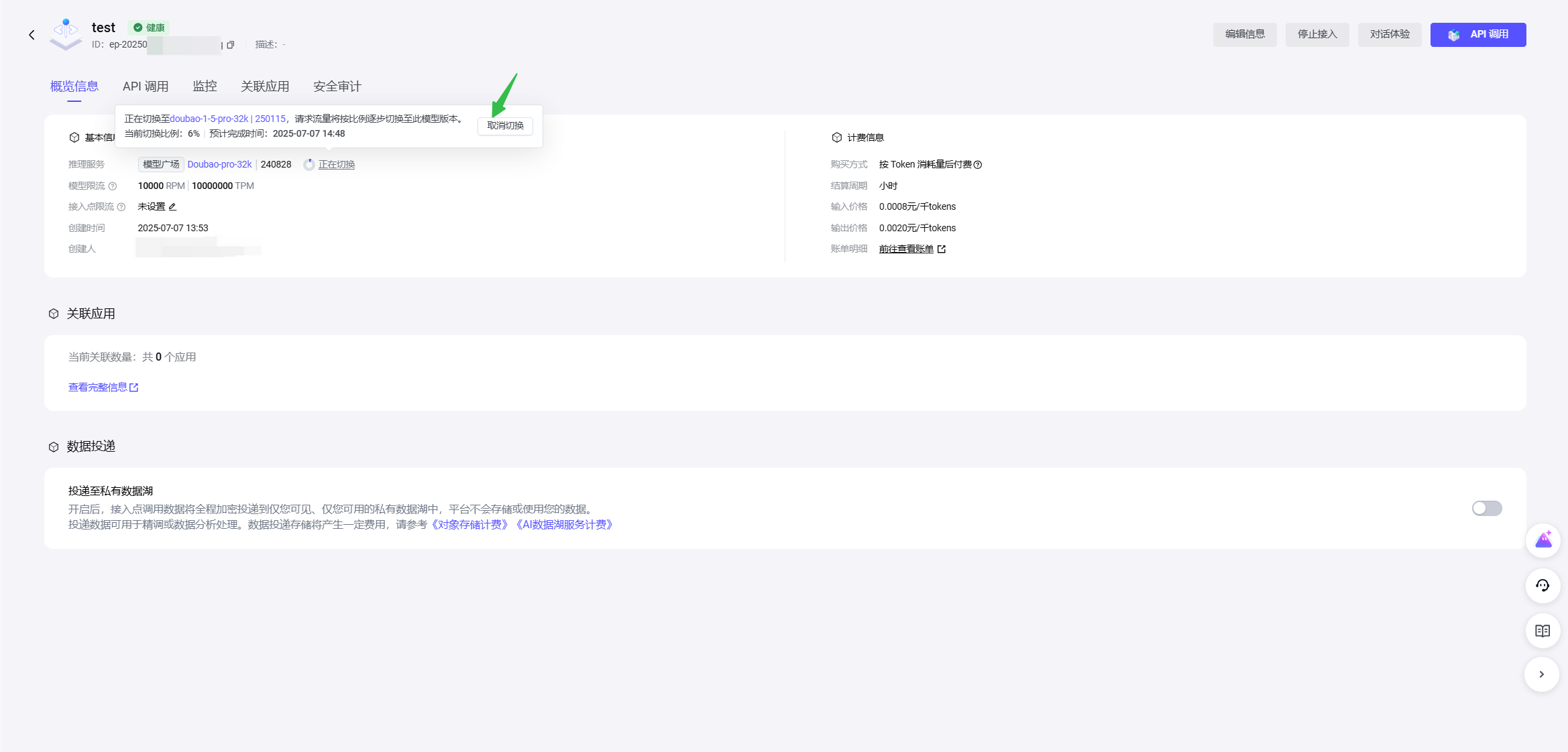The width and height of the screenshot is (1568, 752).
Task: Enable 投递至私有数据湖 toggle switch
Action: pos(1486,509)
